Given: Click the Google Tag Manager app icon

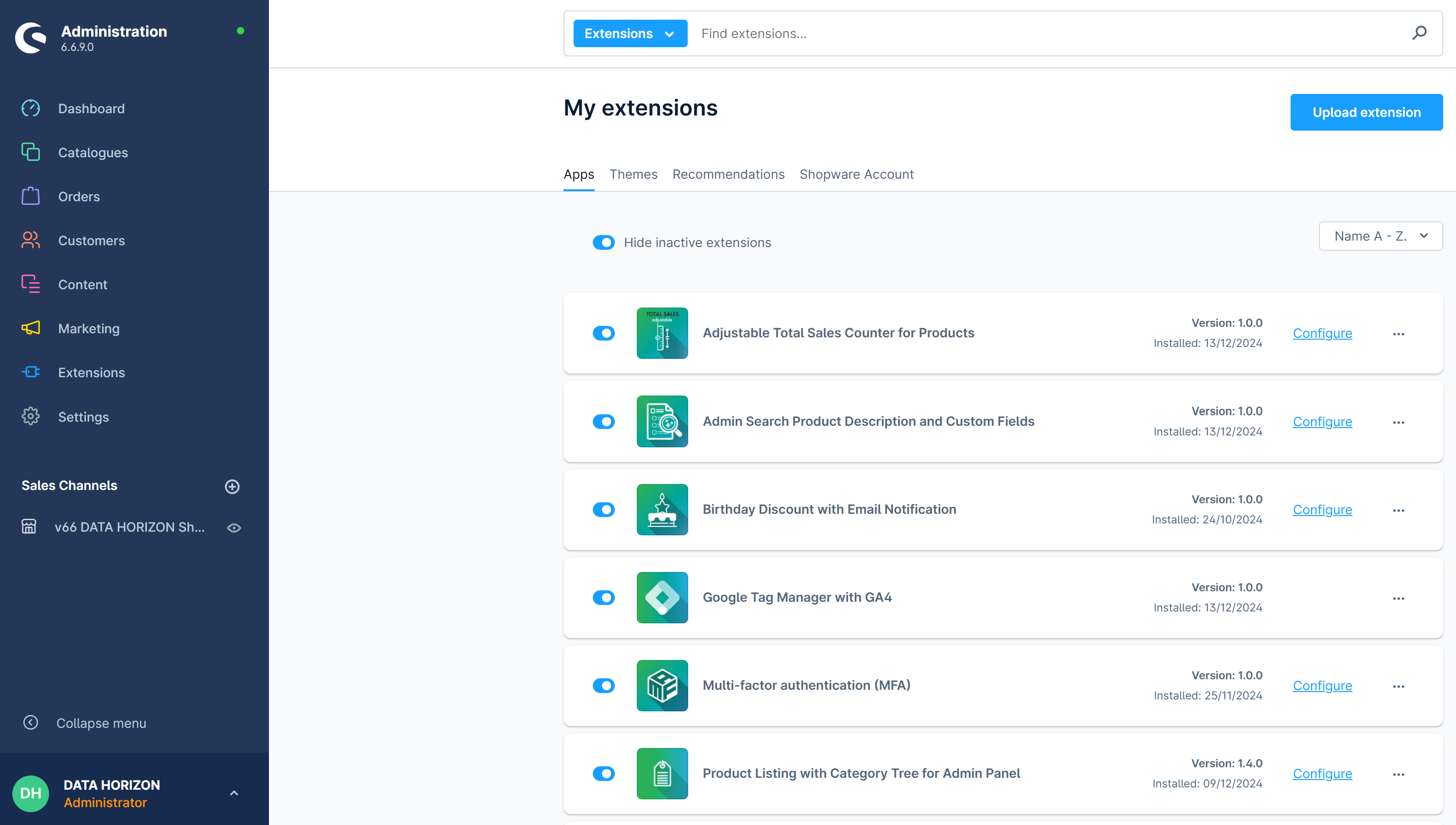Looking at the screenshot, I should [662, 597].
